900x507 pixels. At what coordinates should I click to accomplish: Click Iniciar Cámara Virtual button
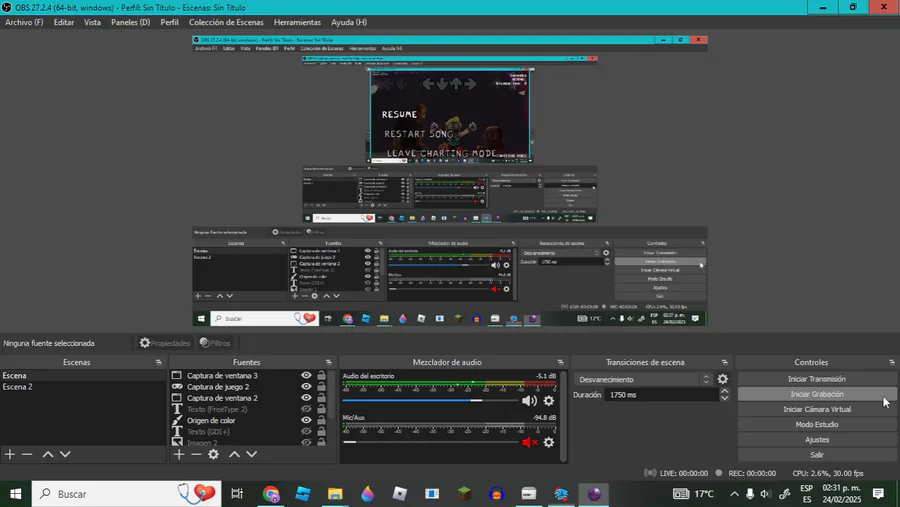[x=816, y=409]
